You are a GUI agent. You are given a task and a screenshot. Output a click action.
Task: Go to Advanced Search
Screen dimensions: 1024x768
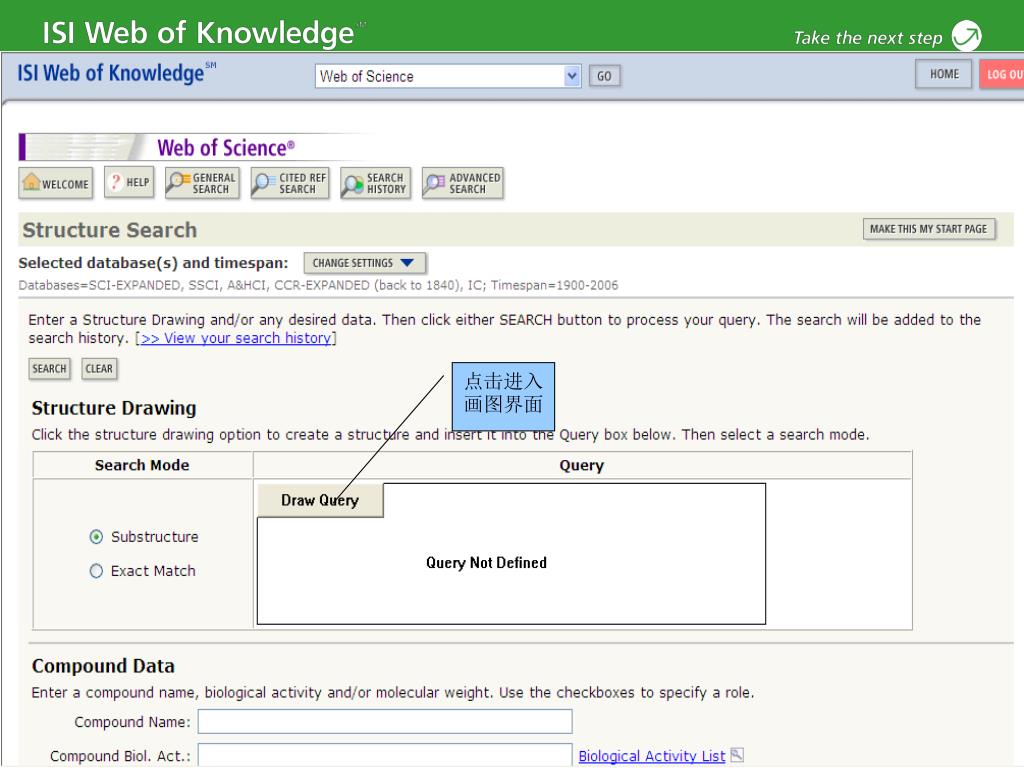coord(463,184)
